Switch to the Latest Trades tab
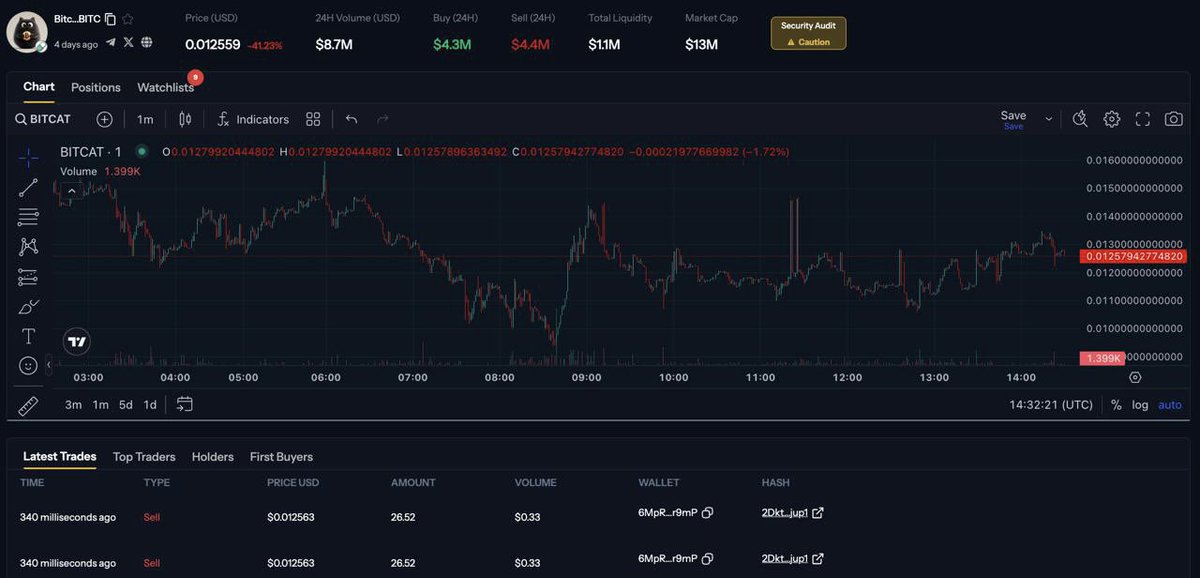Screen dimensions: 1200x578 (60, 456)
